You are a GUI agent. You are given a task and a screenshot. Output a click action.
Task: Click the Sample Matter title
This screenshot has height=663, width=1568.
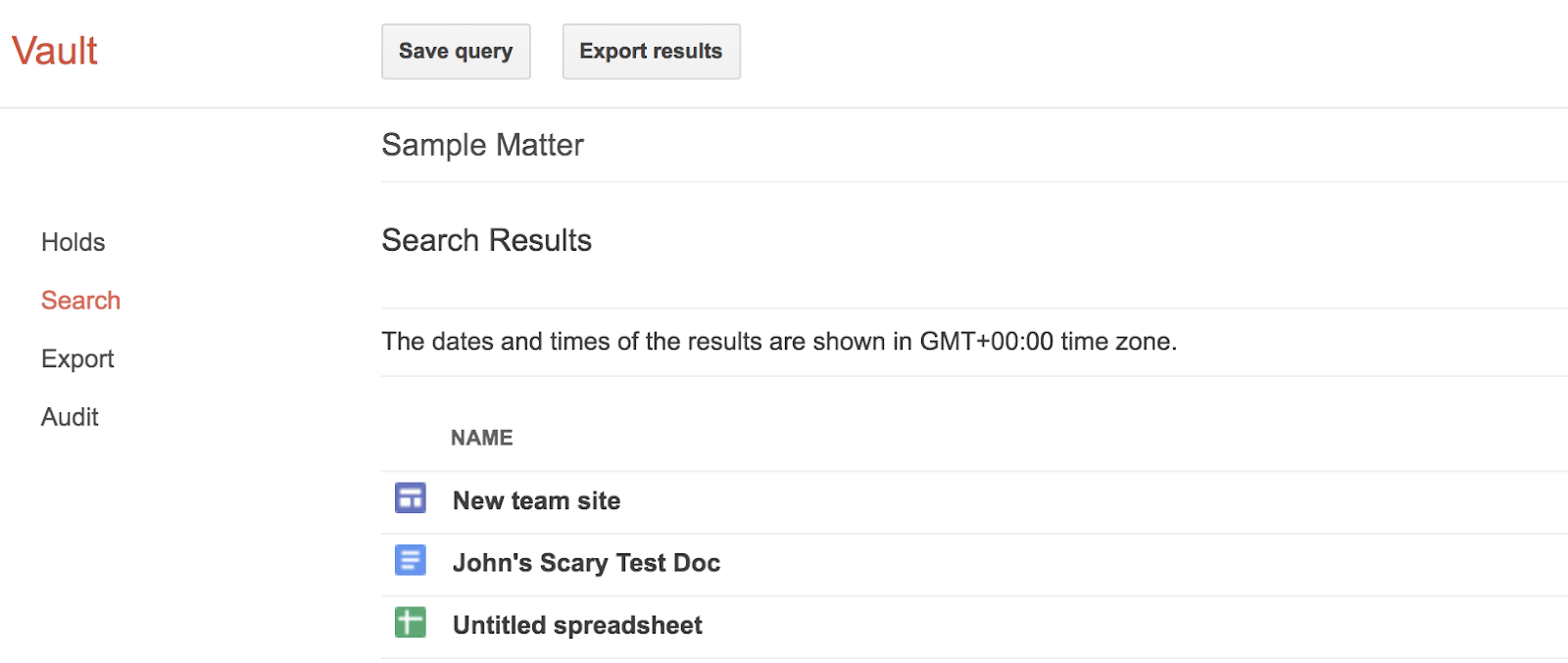pos(482,145)
